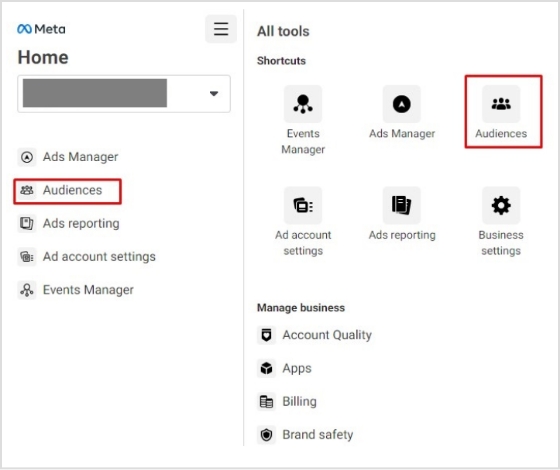Click Audiences people icon in left sidebar

27,190
